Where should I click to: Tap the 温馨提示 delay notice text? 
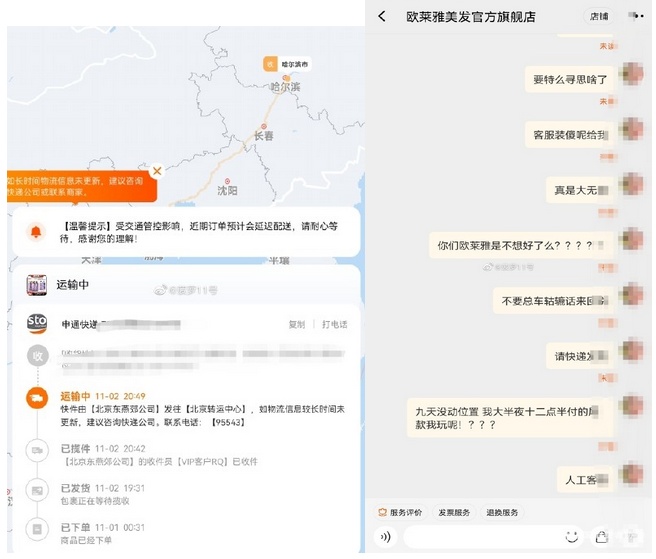pos(199,232)
